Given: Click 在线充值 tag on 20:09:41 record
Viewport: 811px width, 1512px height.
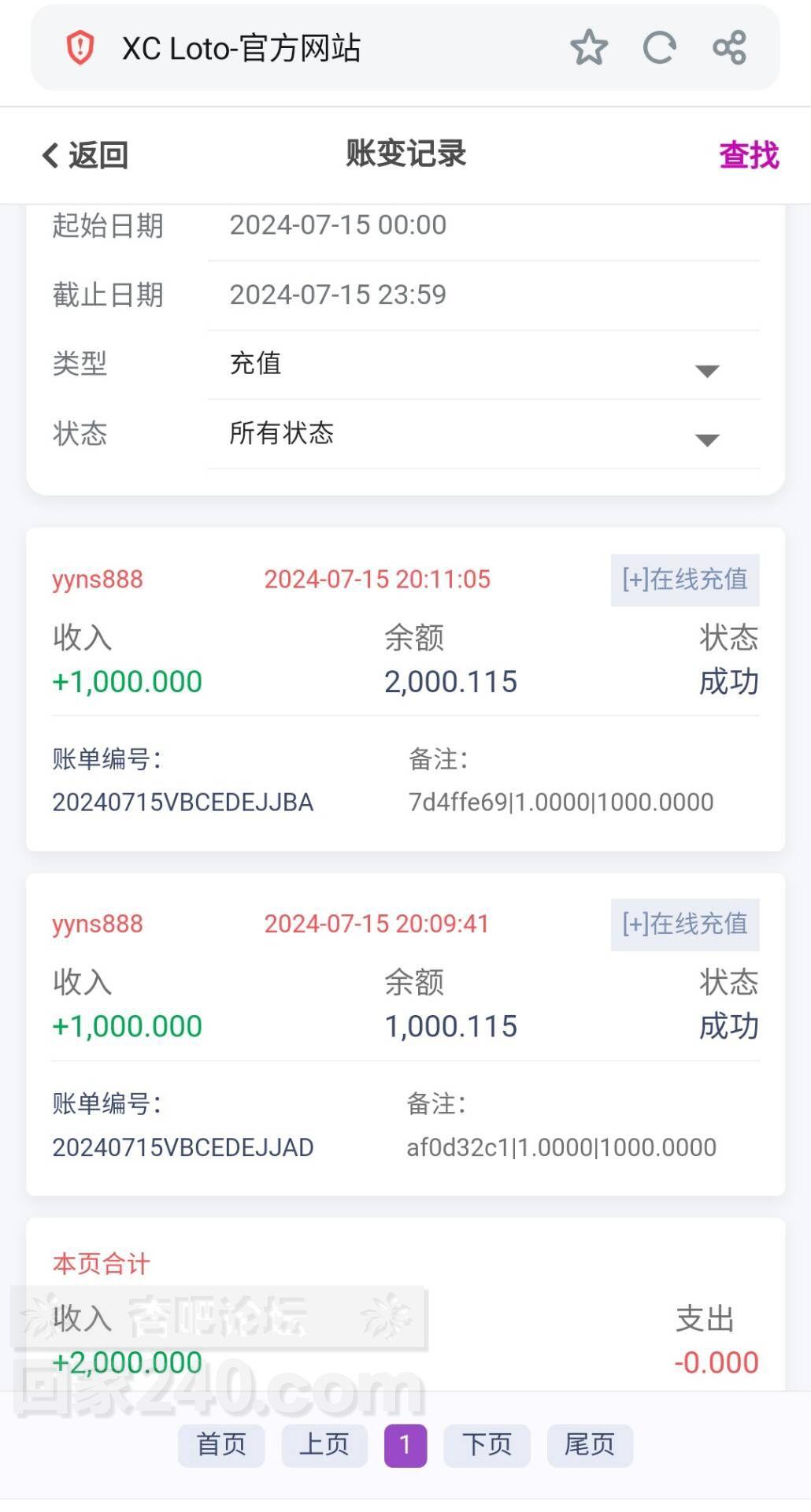Looking at the screenshot, I should (x=684, y=924).
